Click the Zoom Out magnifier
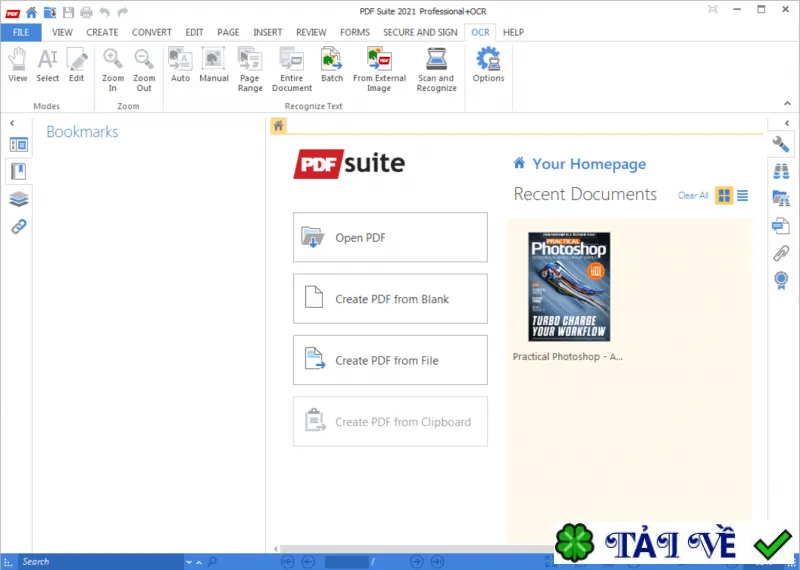Image resolution: width=800 pixels, height=570 pixels. (144, 70)
